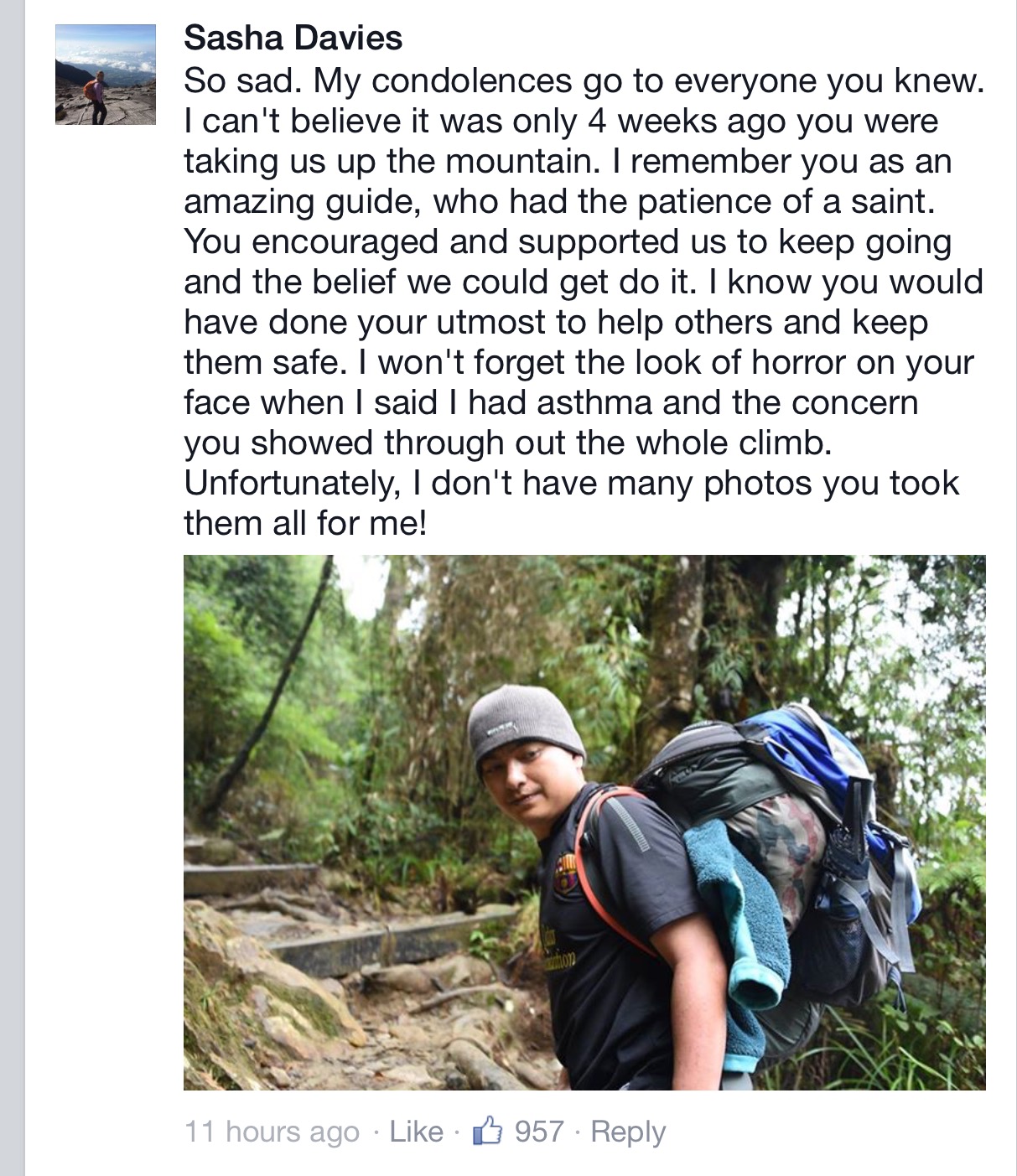Click the "So sad" opening line
1017x1176 pixels.
[x=243, y=81]
